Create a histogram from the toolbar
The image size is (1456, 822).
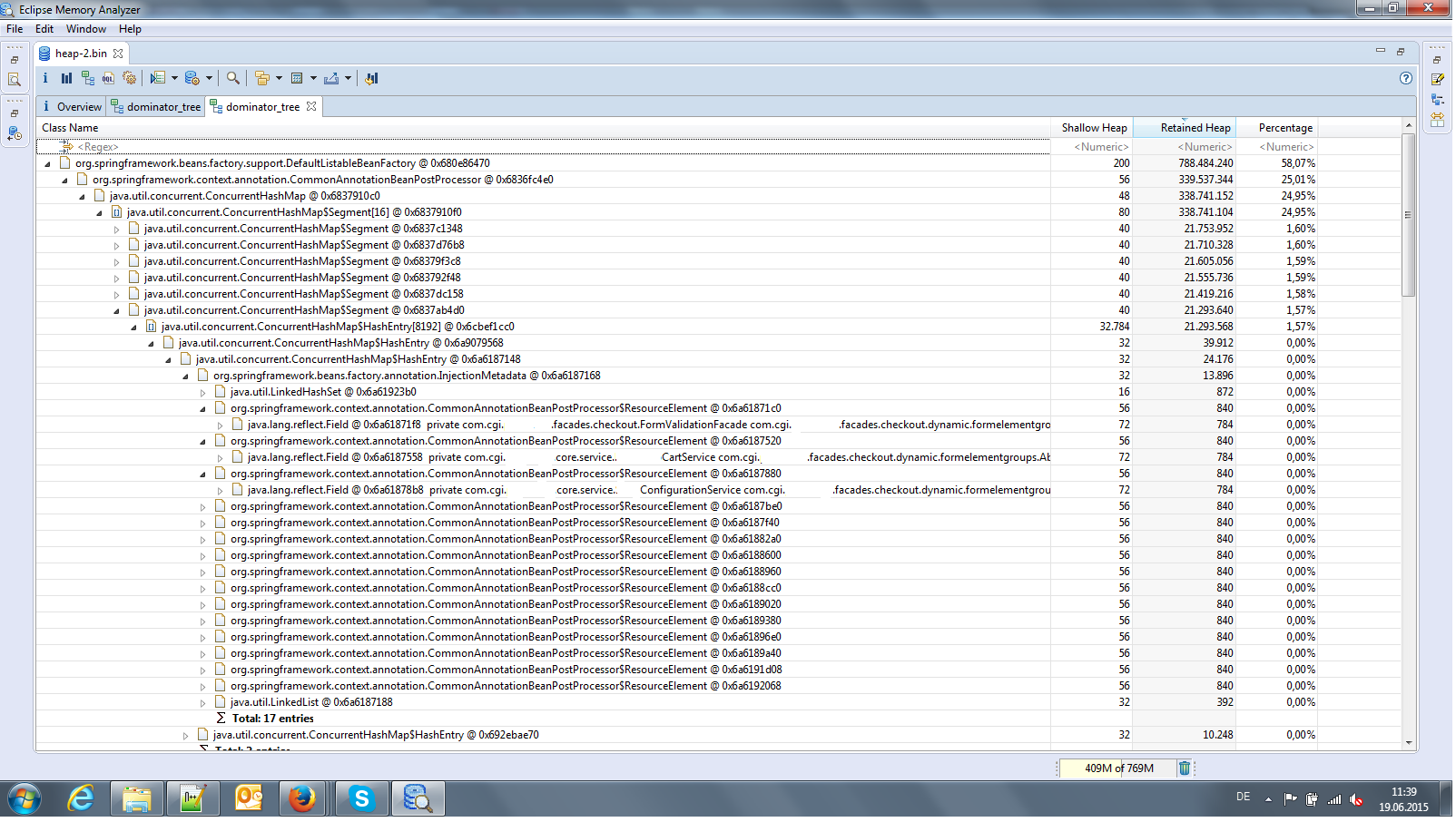point(66,78)
